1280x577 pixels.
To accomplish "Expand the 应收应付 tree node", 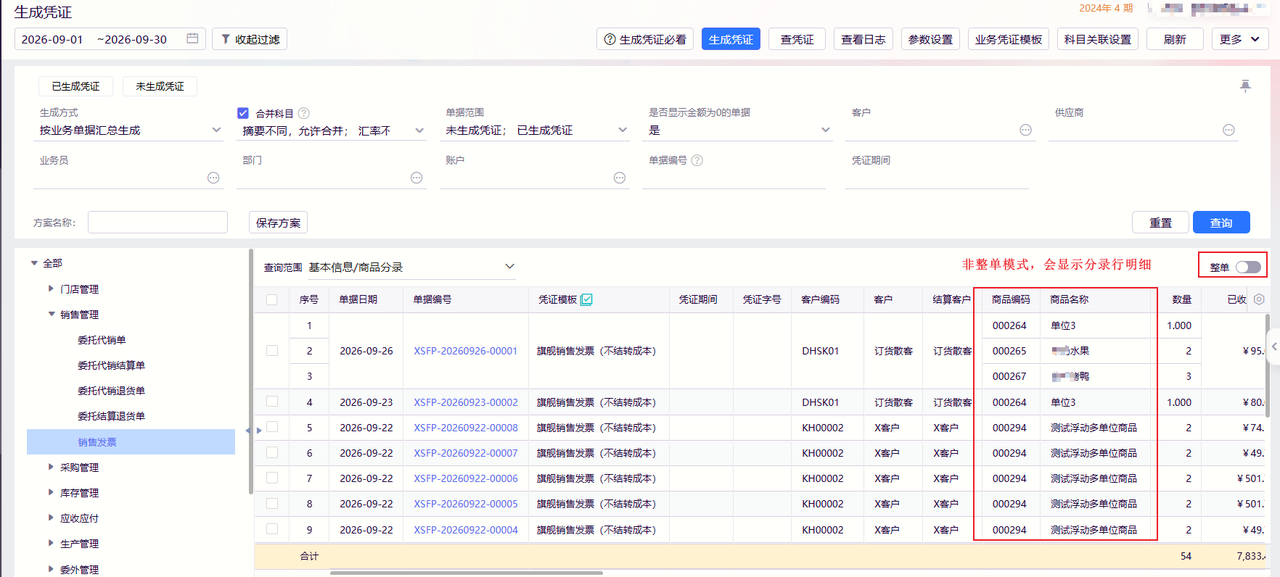I will (52, 518).
